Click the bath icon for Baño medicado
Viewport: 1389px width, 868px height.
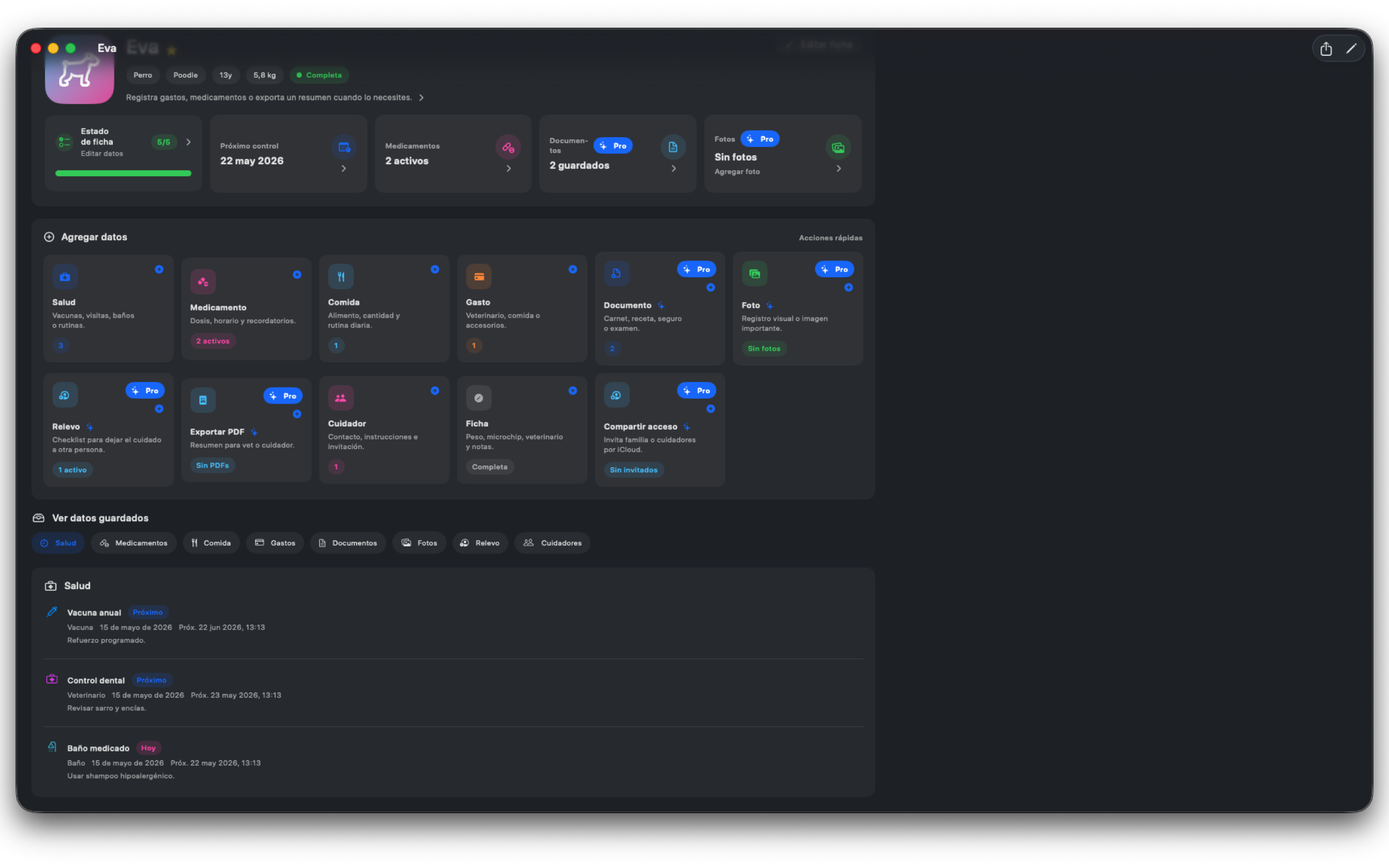[x=52, y=747]
